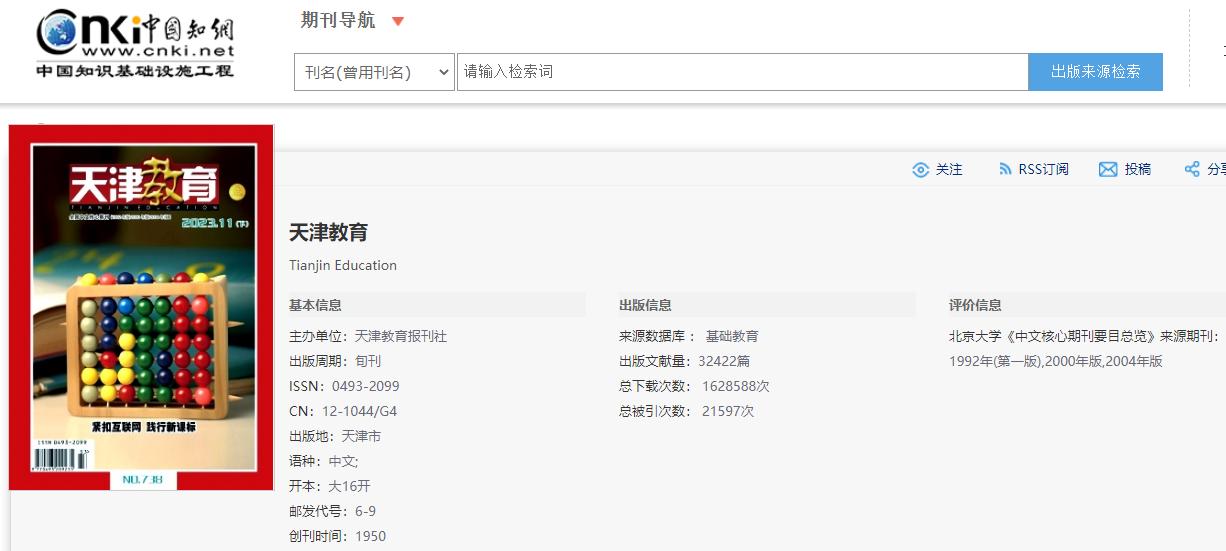Click the RSS feed icon
This screenshot has width=1226, height=551.
tap(1005, 170)
